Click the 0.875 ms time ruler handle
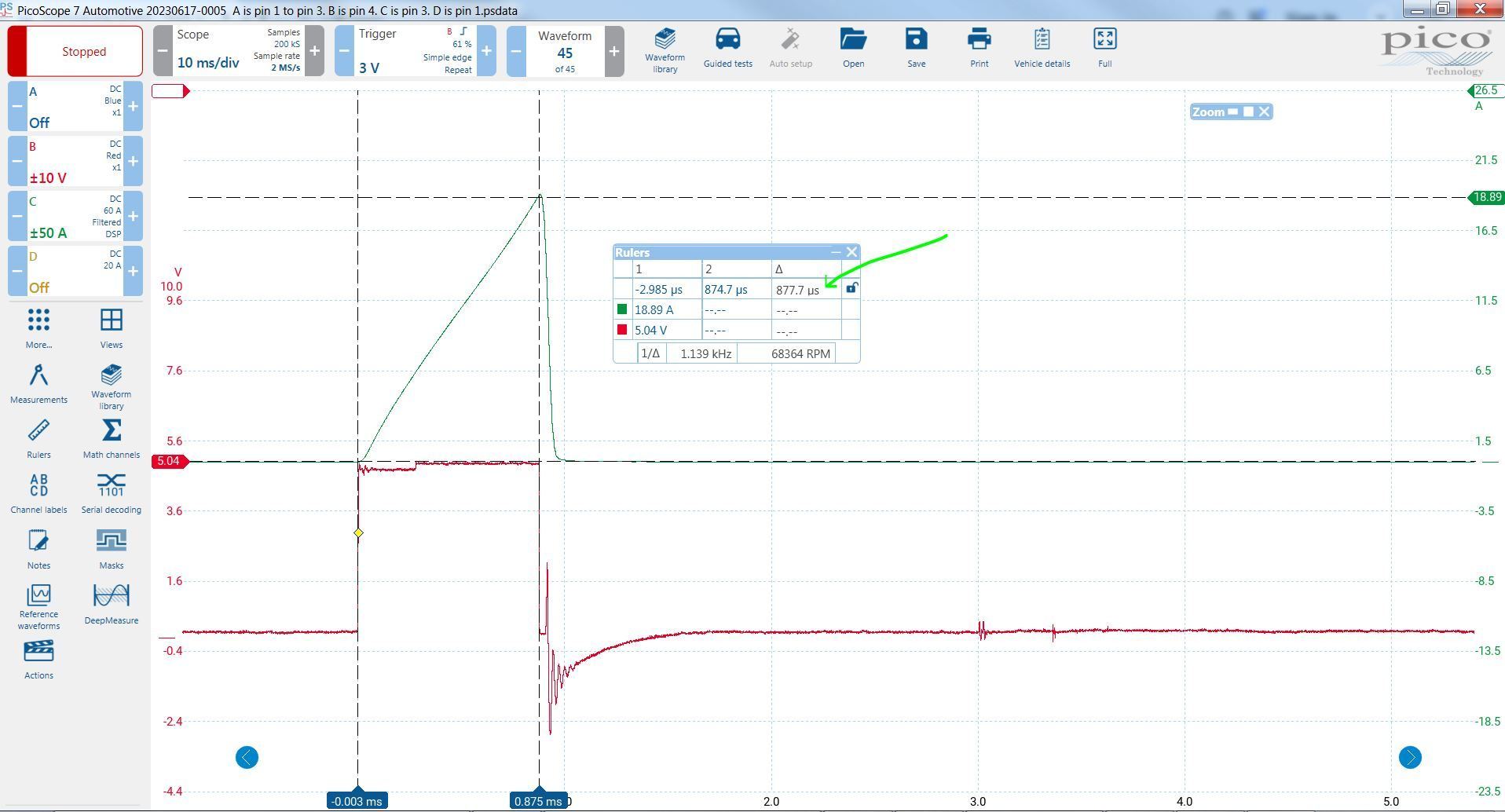This screenshot has height=812, width=1505. 538,801
